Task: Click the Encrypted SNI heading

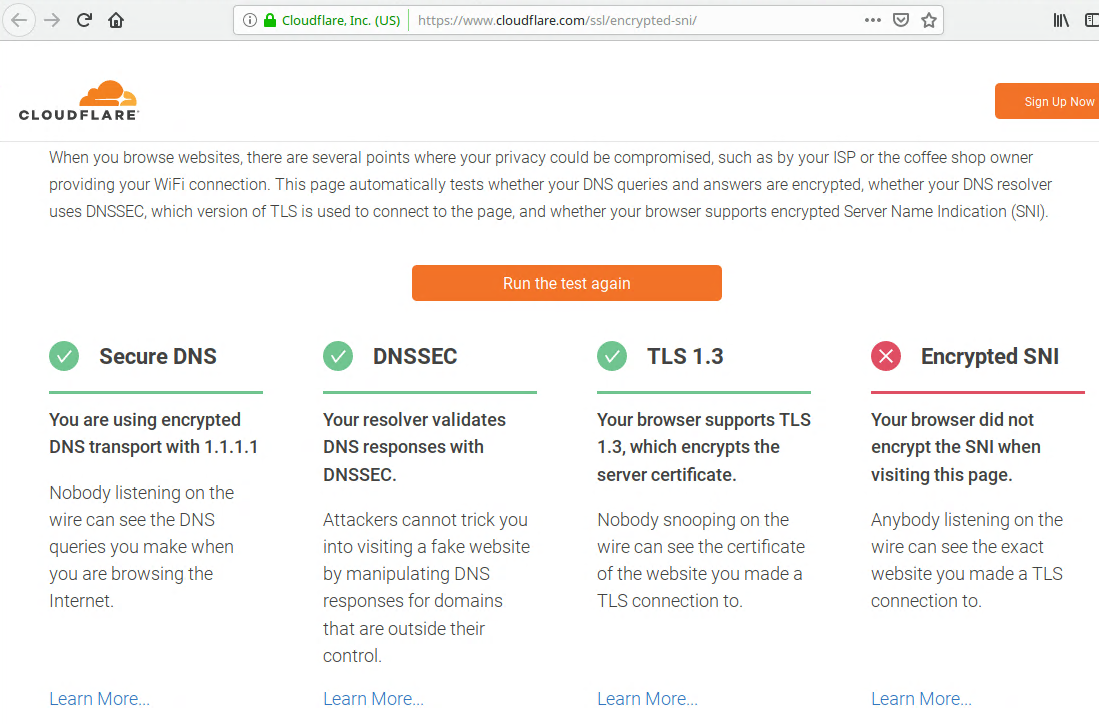Action: pyautogui.click(x=990, y=356)
